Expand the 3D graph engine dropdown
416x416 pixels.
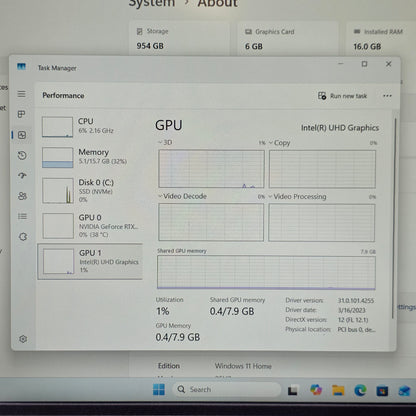pyautogui.click(x=165, y=143)
